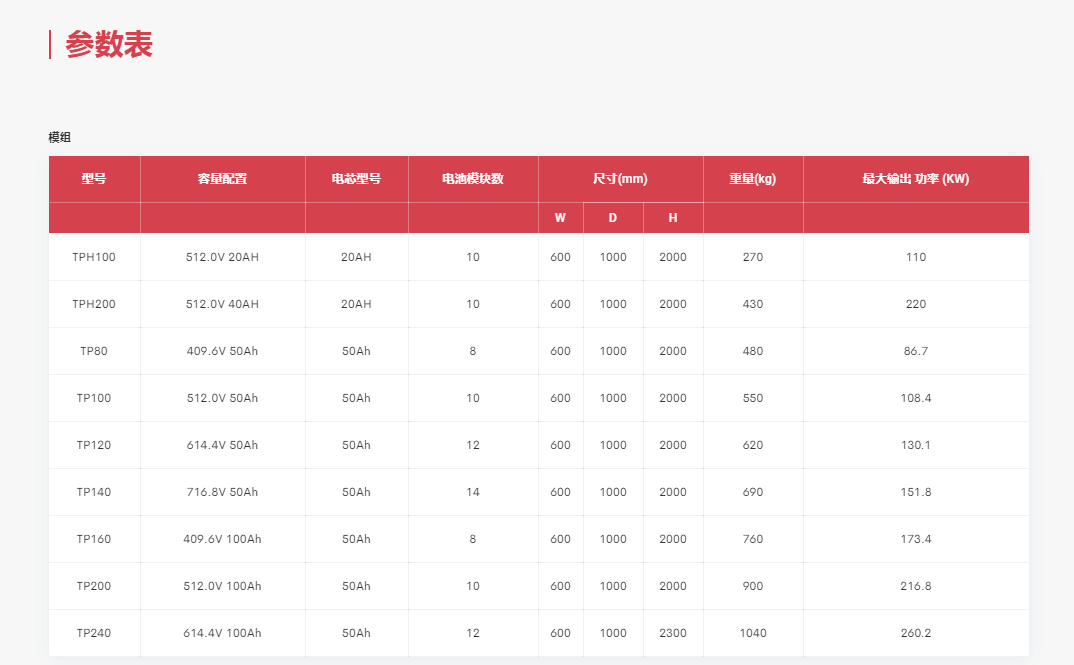Click the 重量(kg) column header
This screenshot has height=665, width=1074.
pos(753,179)
